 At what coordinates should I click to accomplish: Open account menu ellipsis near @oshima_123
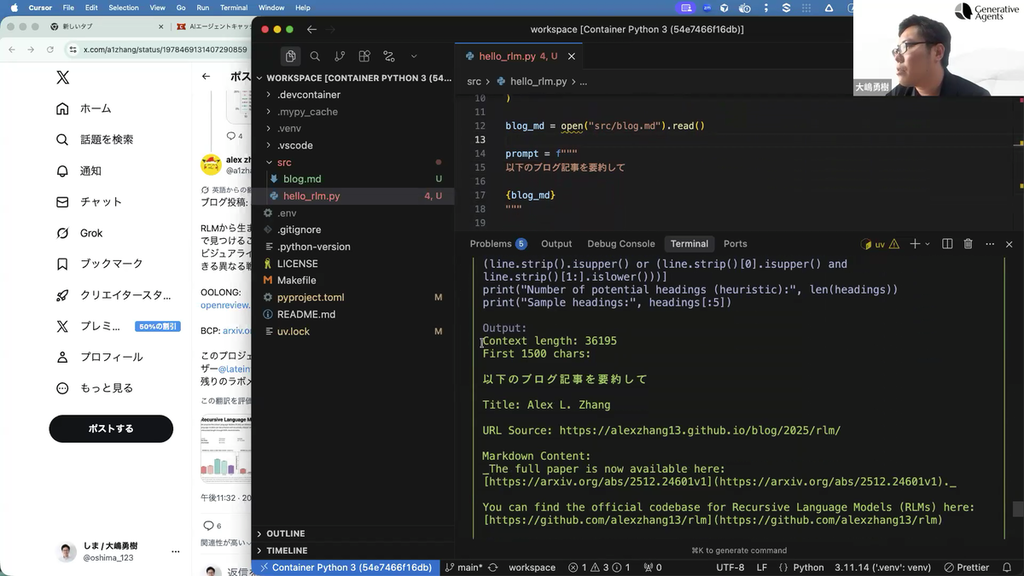(x=175, y=551)
